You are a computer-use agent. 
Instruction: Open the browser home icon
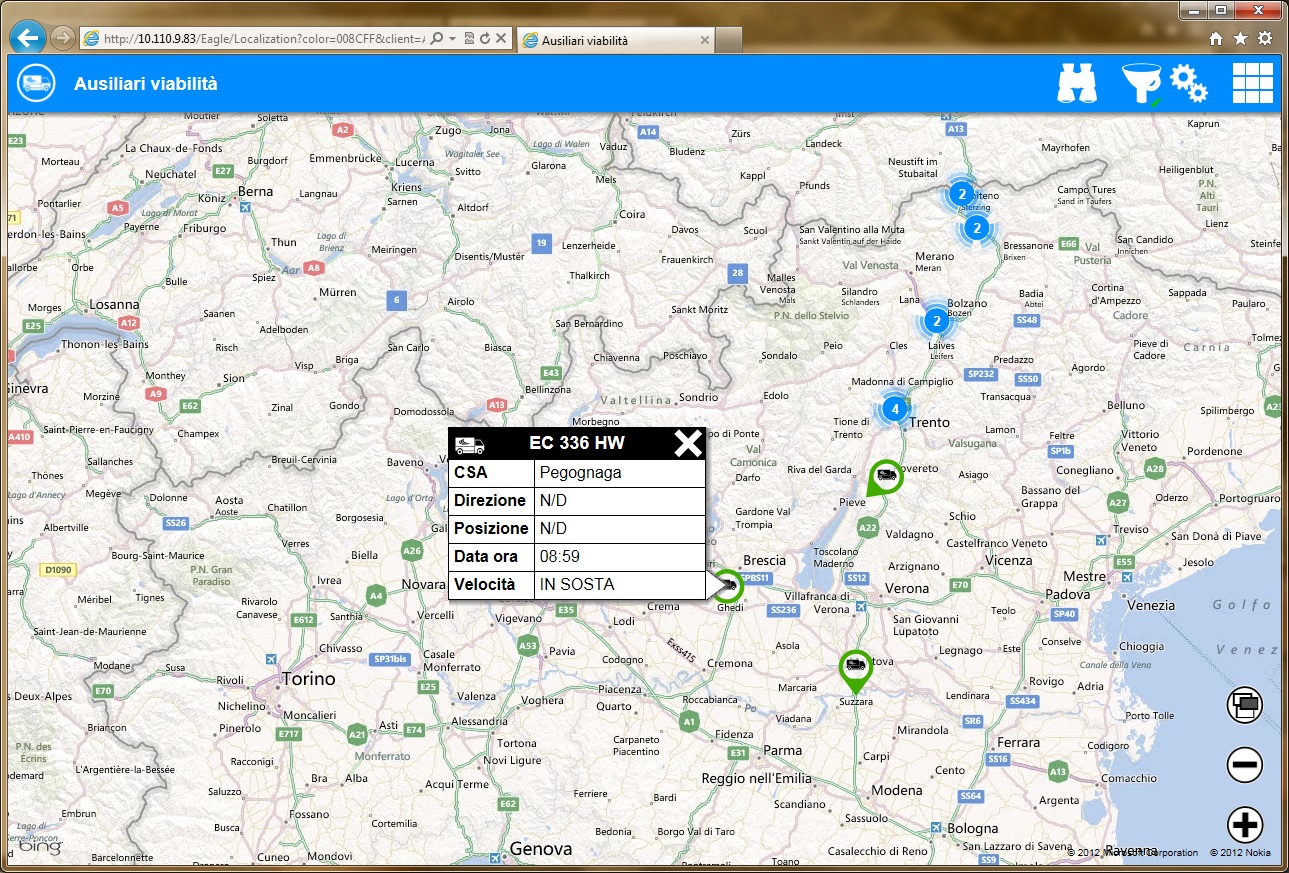pos(1216,38)
